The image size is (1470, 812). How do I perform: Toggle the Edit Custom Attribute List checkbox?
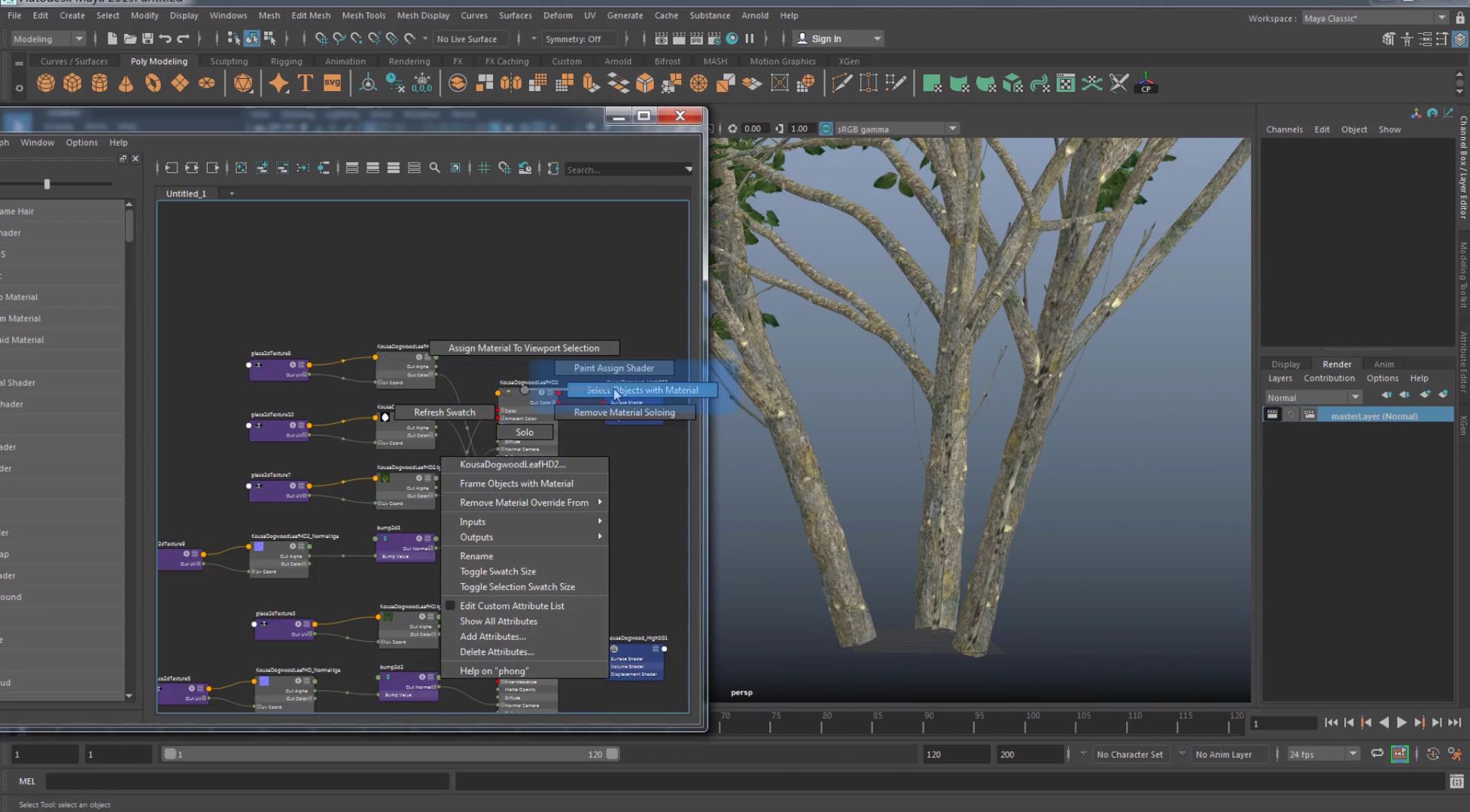point(450,606)
